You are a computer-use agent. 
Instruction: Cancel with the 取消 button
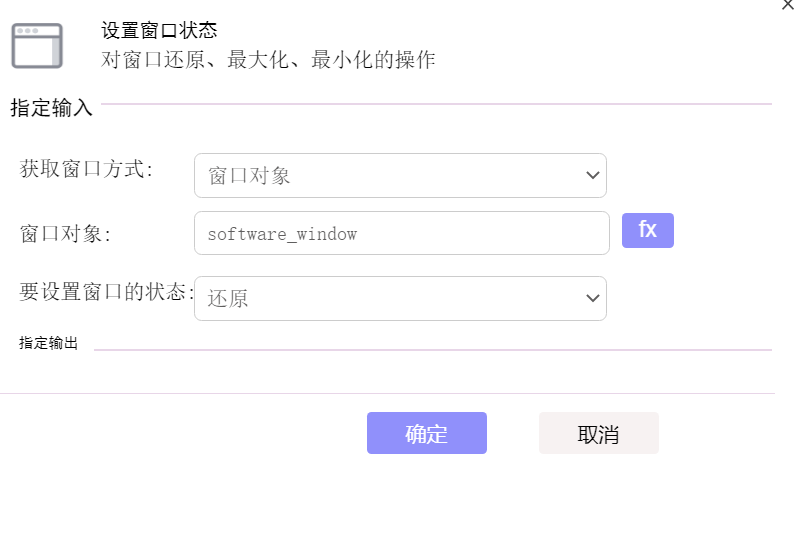coord(599,433)
